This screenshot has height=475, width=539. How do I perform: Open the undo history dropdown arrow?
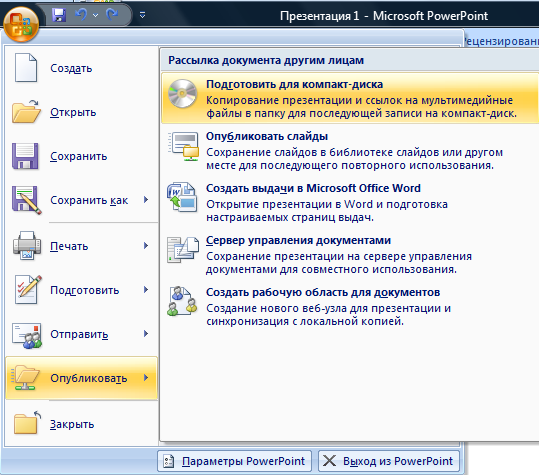click(96, 15)
